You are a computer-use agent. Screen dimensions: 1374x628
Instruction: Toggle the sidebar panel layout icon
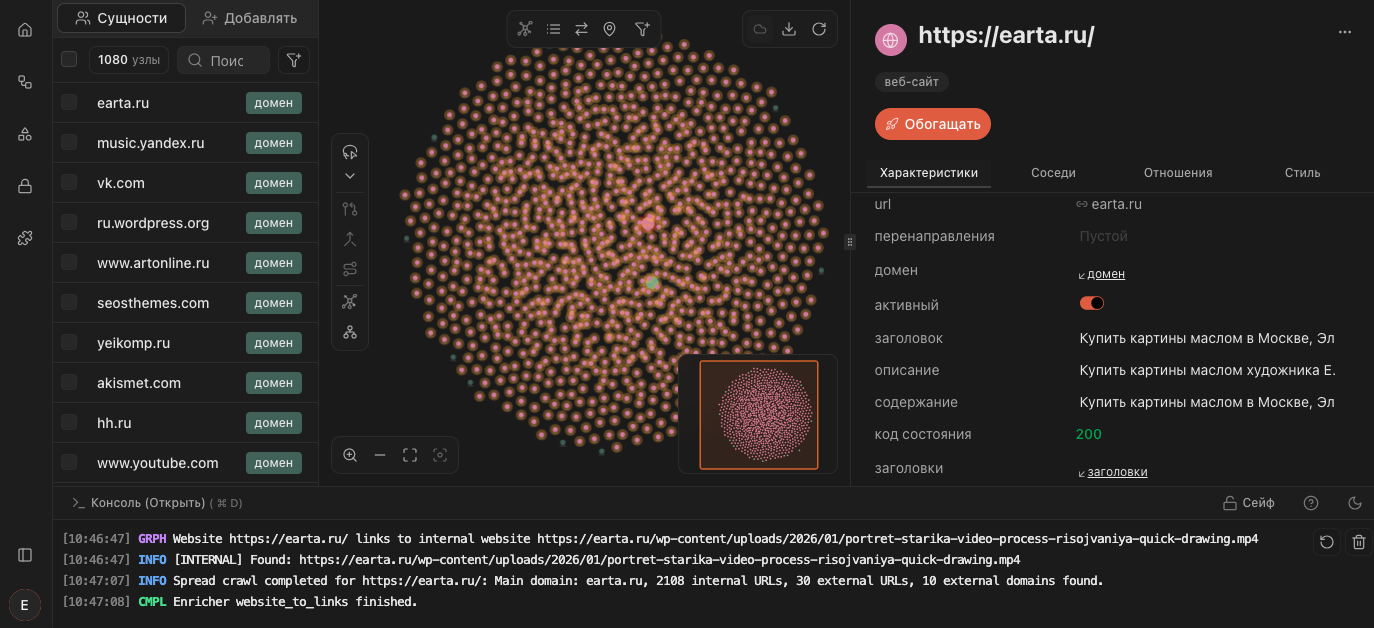pos(25,555)
